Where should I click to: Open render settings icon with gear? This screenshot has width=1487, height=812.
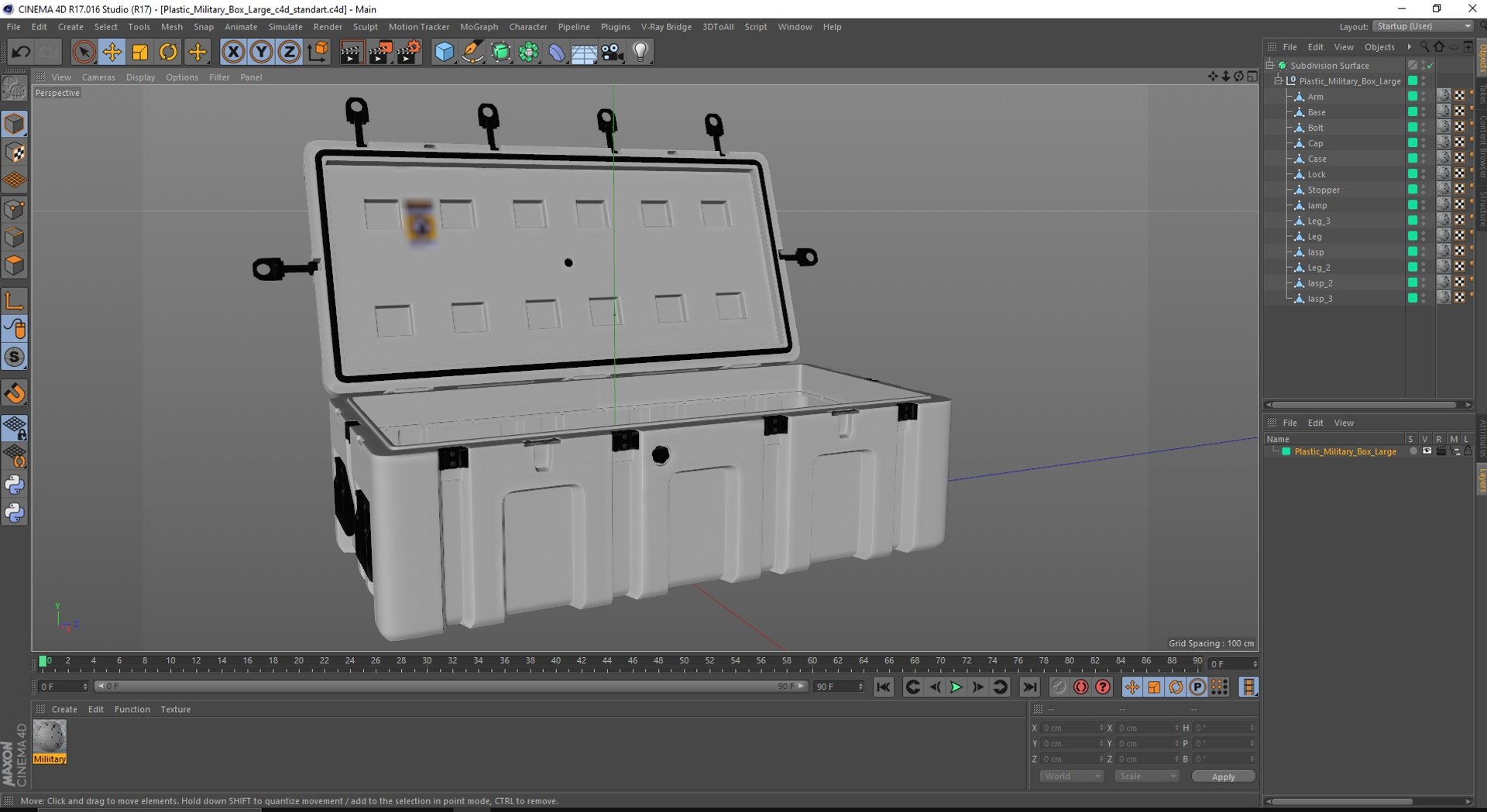pyautogui.click(x=409, y=52)
